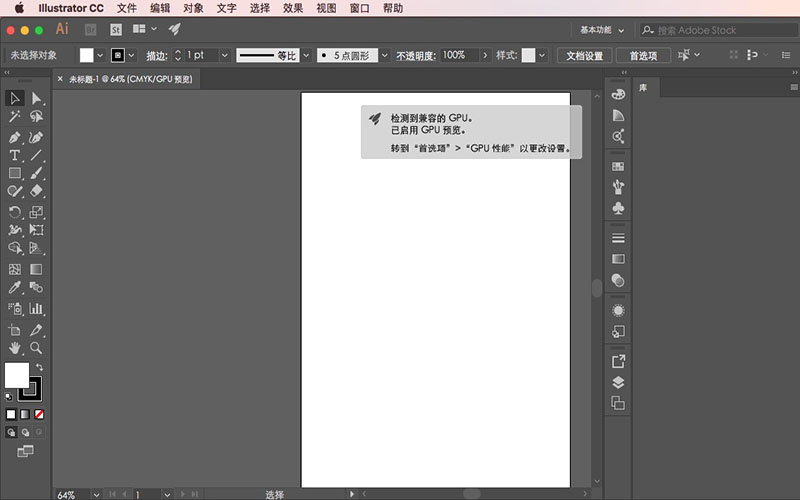Open fill color dropdown in control bar
This screenshot has width=800, height=500.
[x=100, y=55]
